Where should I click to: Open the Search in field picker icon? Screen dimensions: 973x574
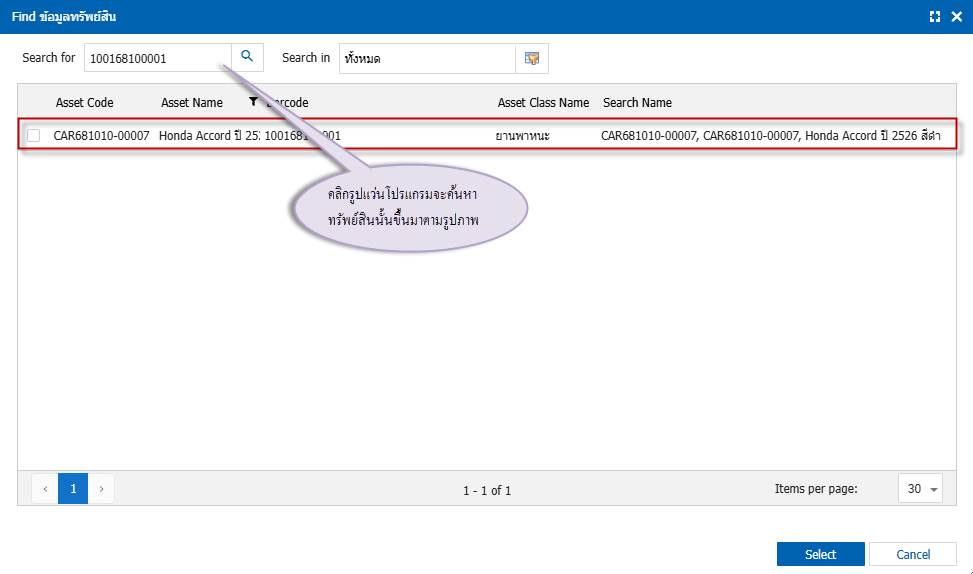pos(532,58)
